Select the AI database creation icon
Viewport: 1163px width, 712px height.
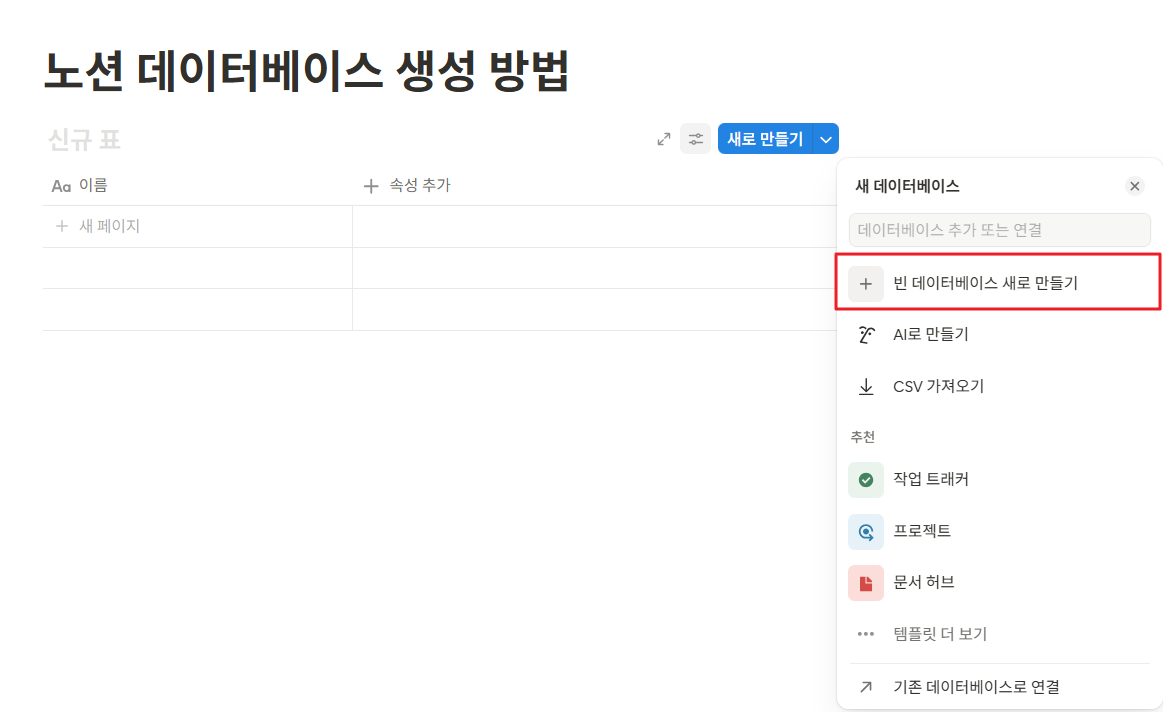(x=866, y=333)
